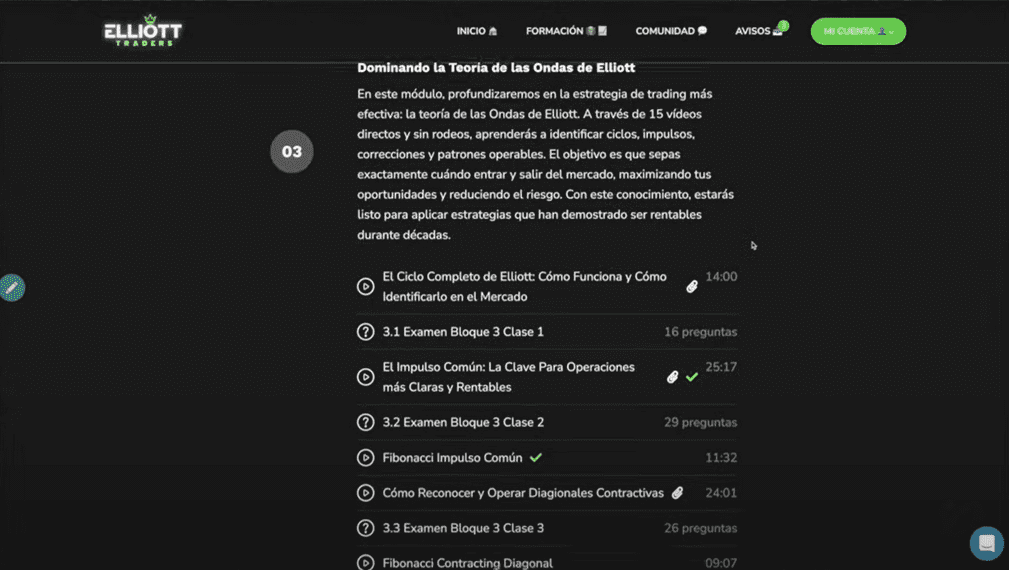Open lesson El Impulso Común: La Clave
The height and width of the screenshot is (570, 1009).
(508, 377)
